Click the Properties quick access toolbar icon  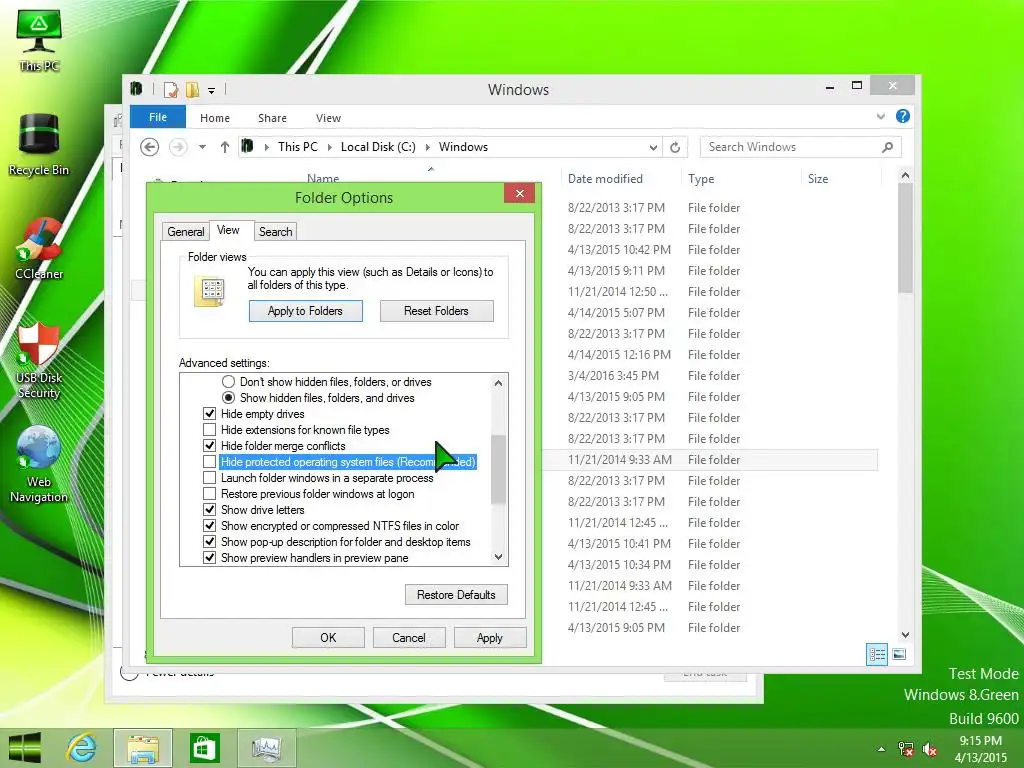coord(171,89)
